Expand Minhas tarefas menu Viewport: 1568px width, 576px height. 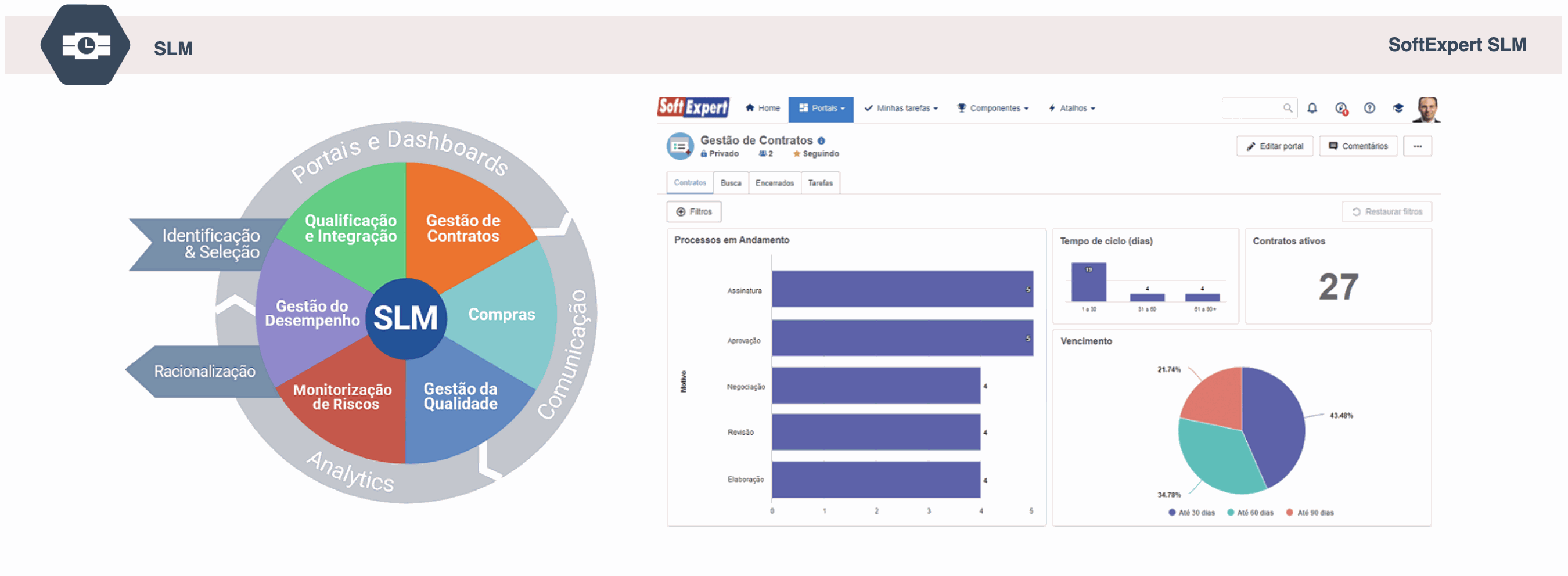pos(901,109)
